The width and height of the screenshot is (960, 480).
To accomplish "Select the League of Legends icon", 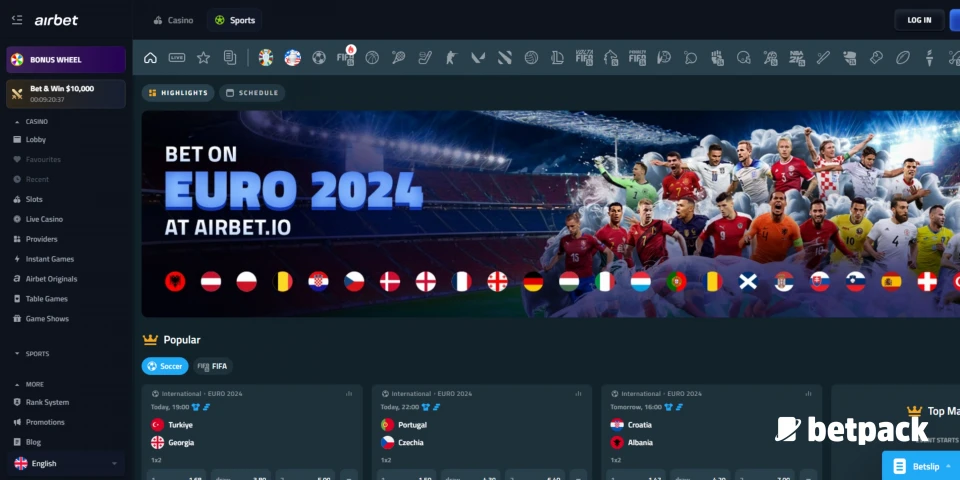I will [x=557, y=58].
